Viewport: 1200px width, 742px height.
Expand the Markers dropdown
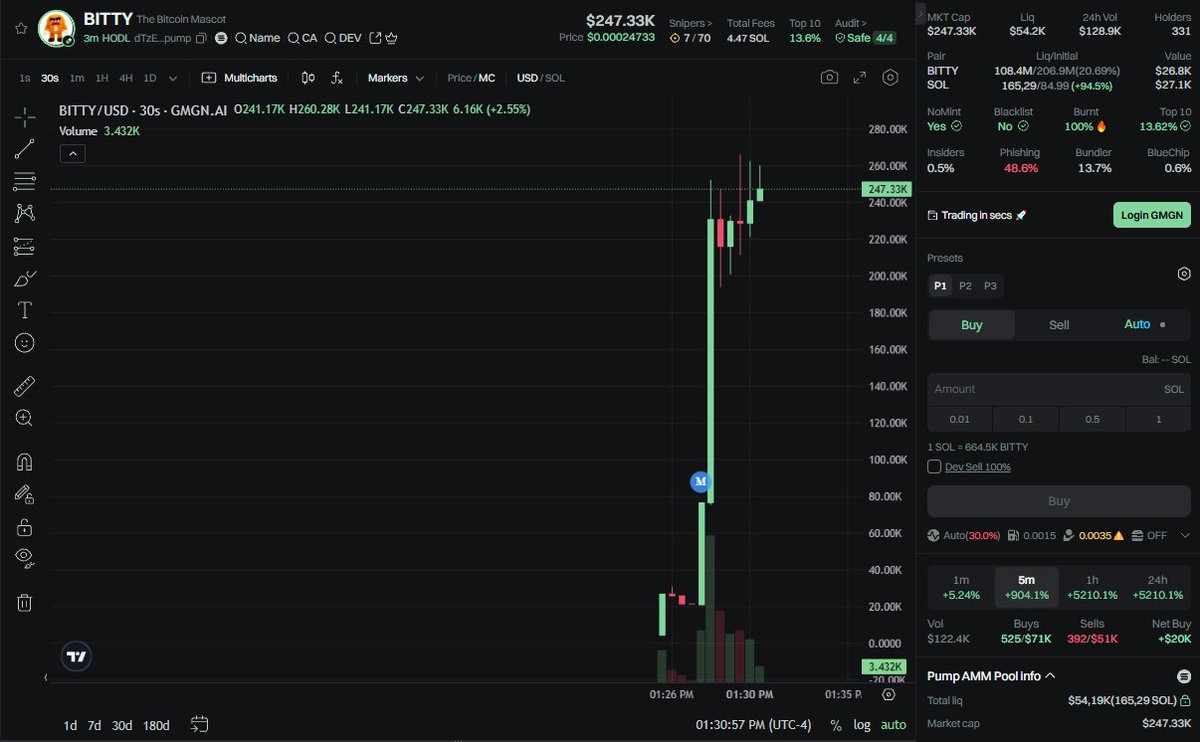coord(395,78)
